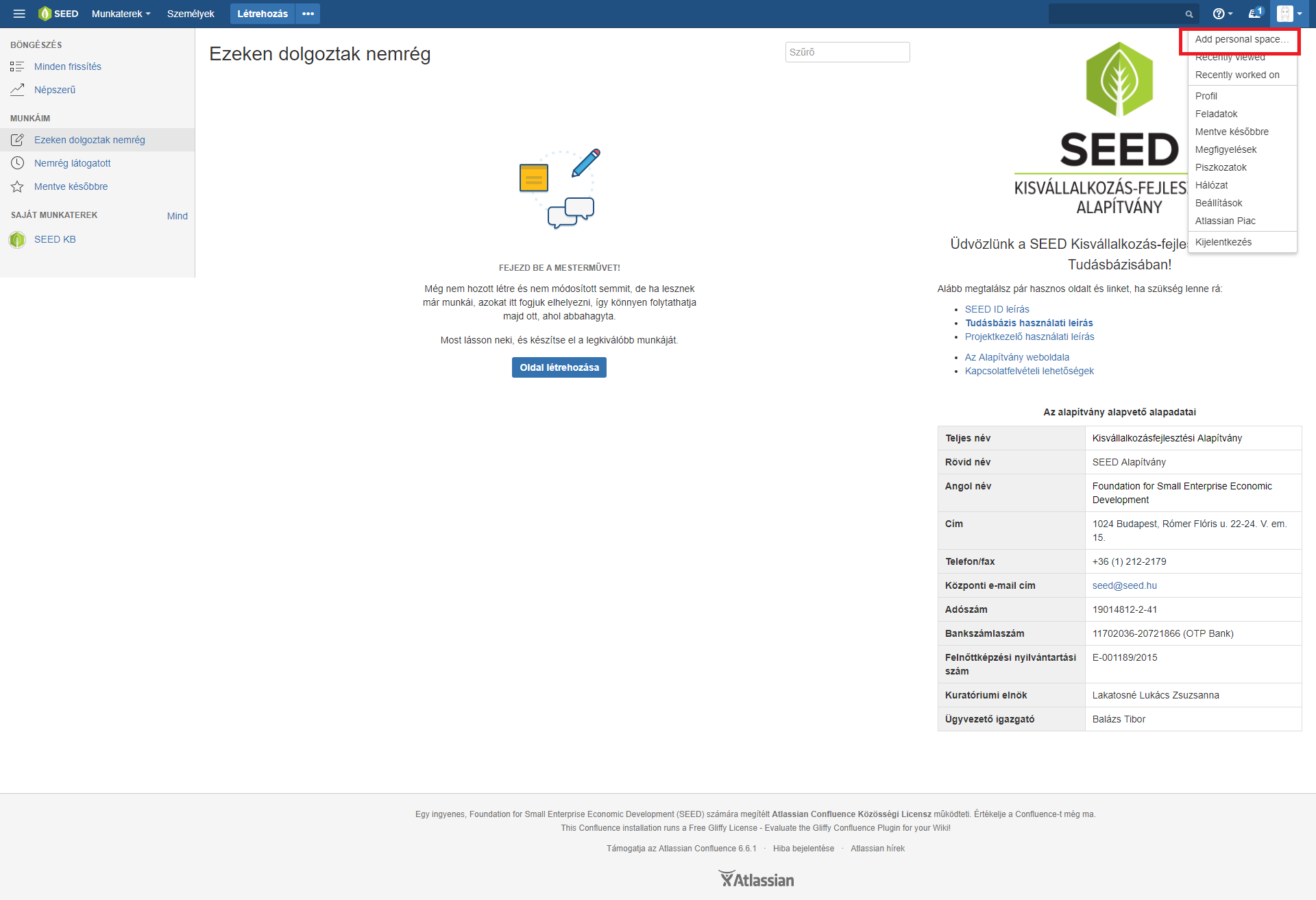The image size is (1316, 900).
Task: Select Add personal space menu item
Action: coord(1241,40)
